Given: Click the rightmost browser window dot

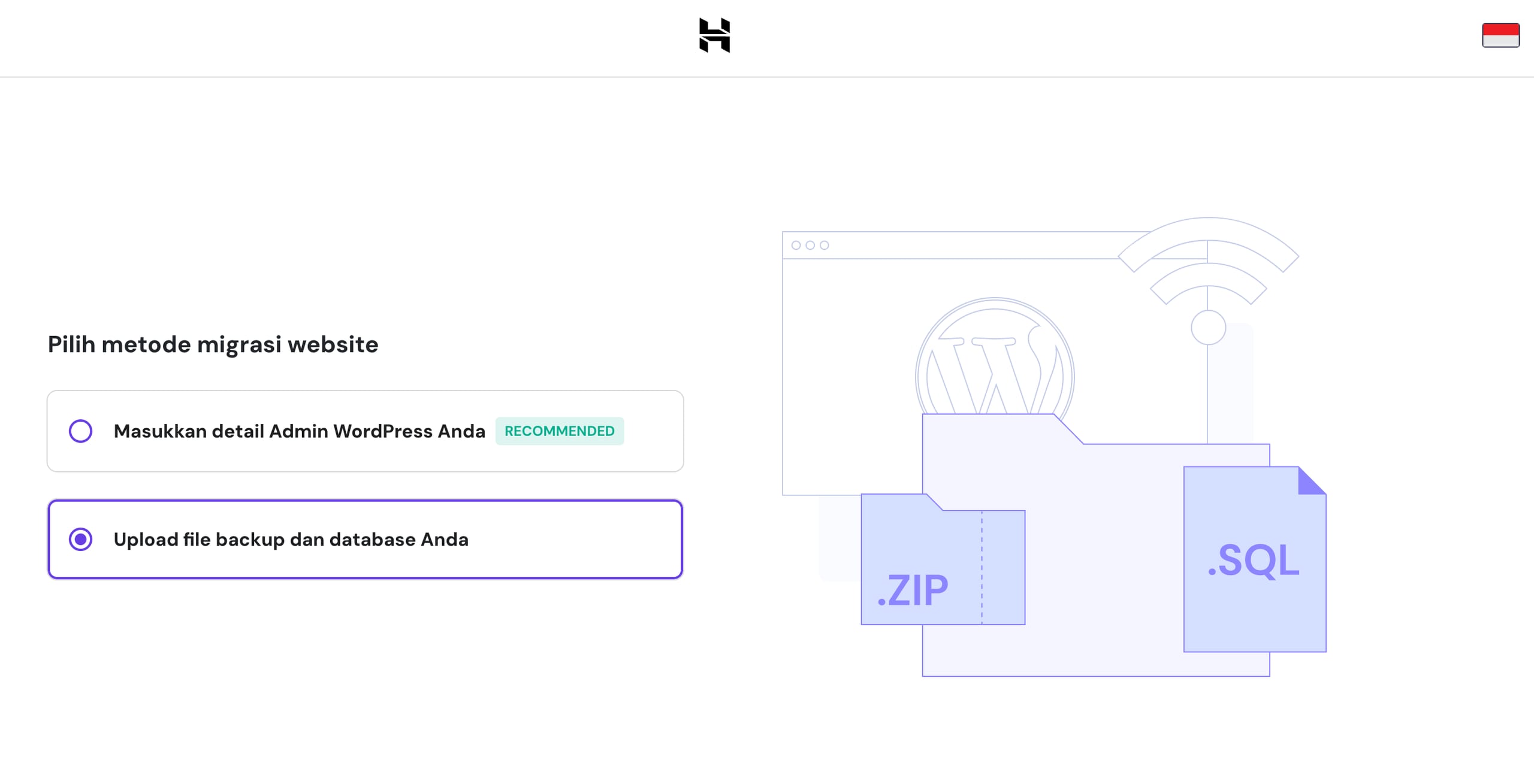Looking at the screenshot, I should pos(825,245).
